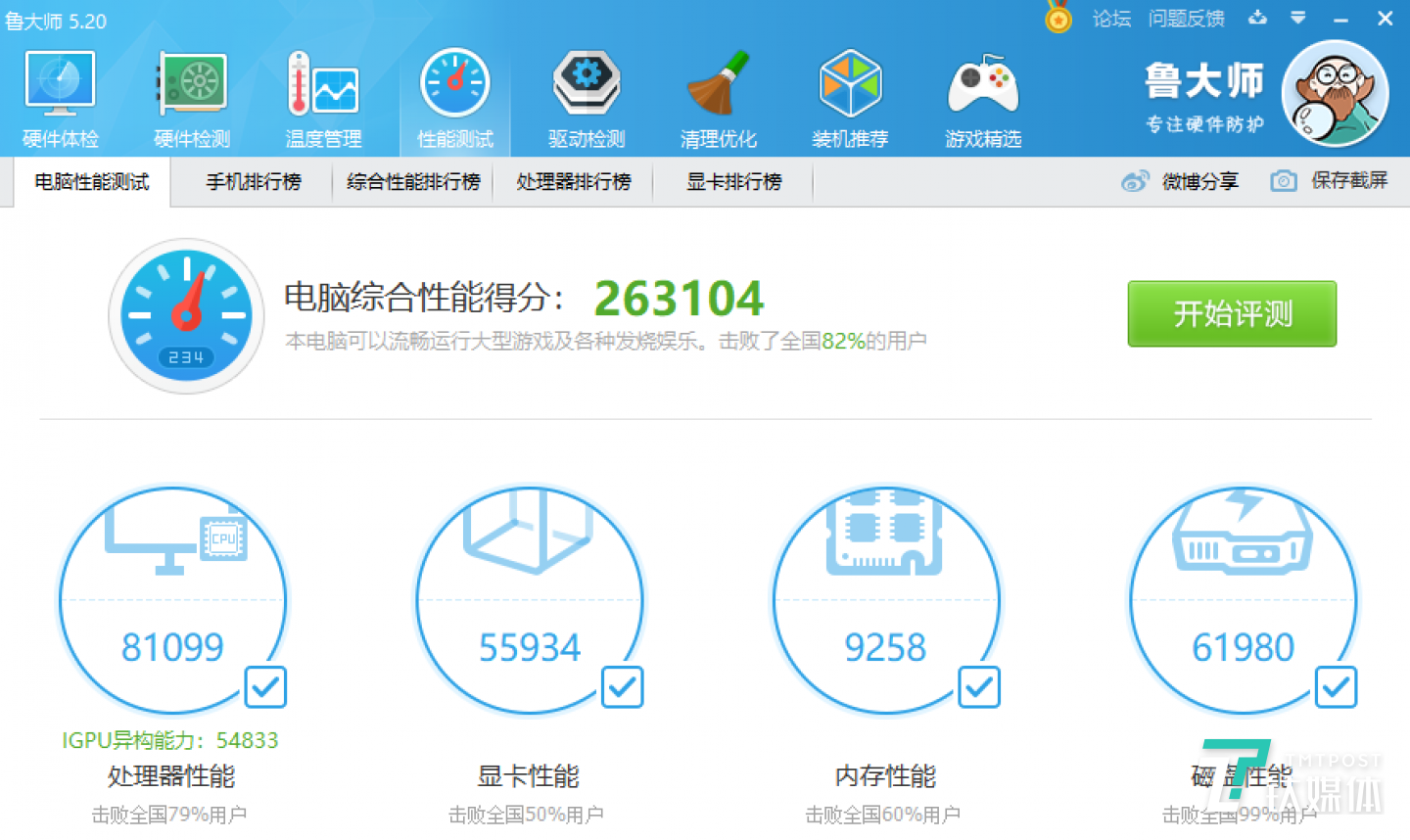Screen dimensions: 1410x840
Task: Share results via the 微博分享 icon
Action: [x=1136, y=181]
